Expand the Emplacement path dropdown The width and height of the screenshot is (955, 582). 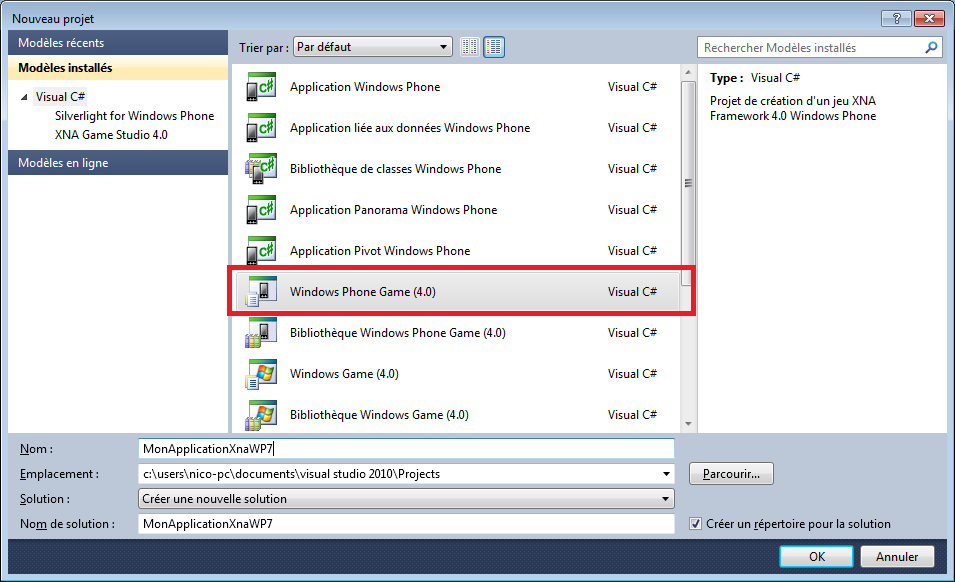click(x=666, y=474)
